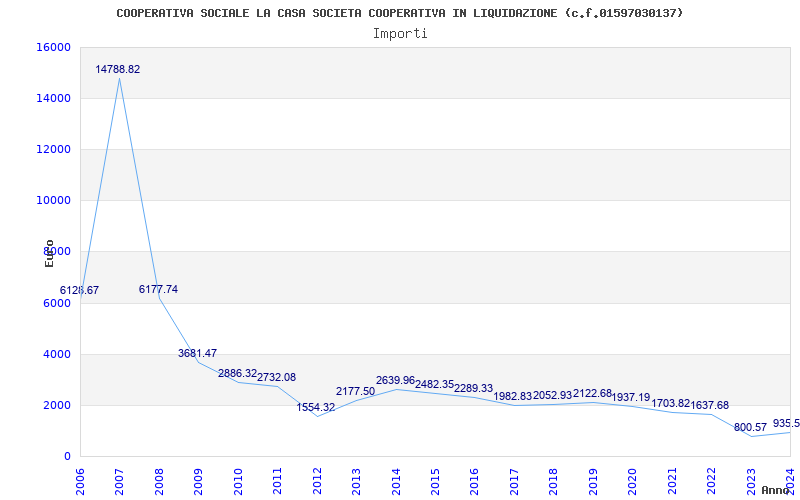The height and width of the screenshot is (500, 800).
Task: Click the 800.57 data label
Action: (750, 427)
